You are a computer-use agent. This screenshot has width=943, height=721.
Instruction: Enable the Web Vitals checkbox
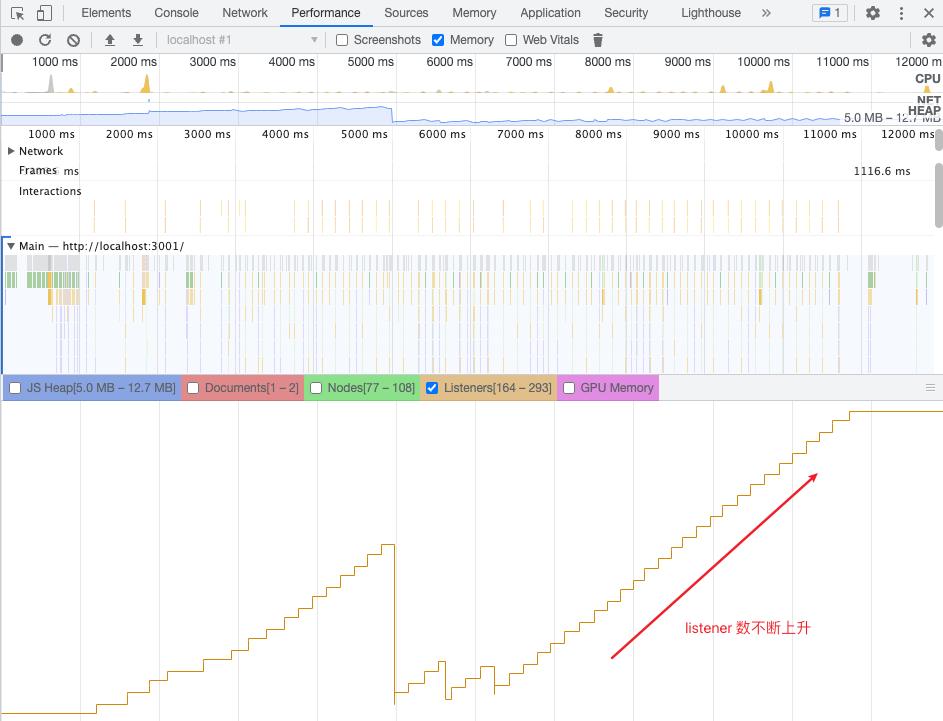(511, 40)
